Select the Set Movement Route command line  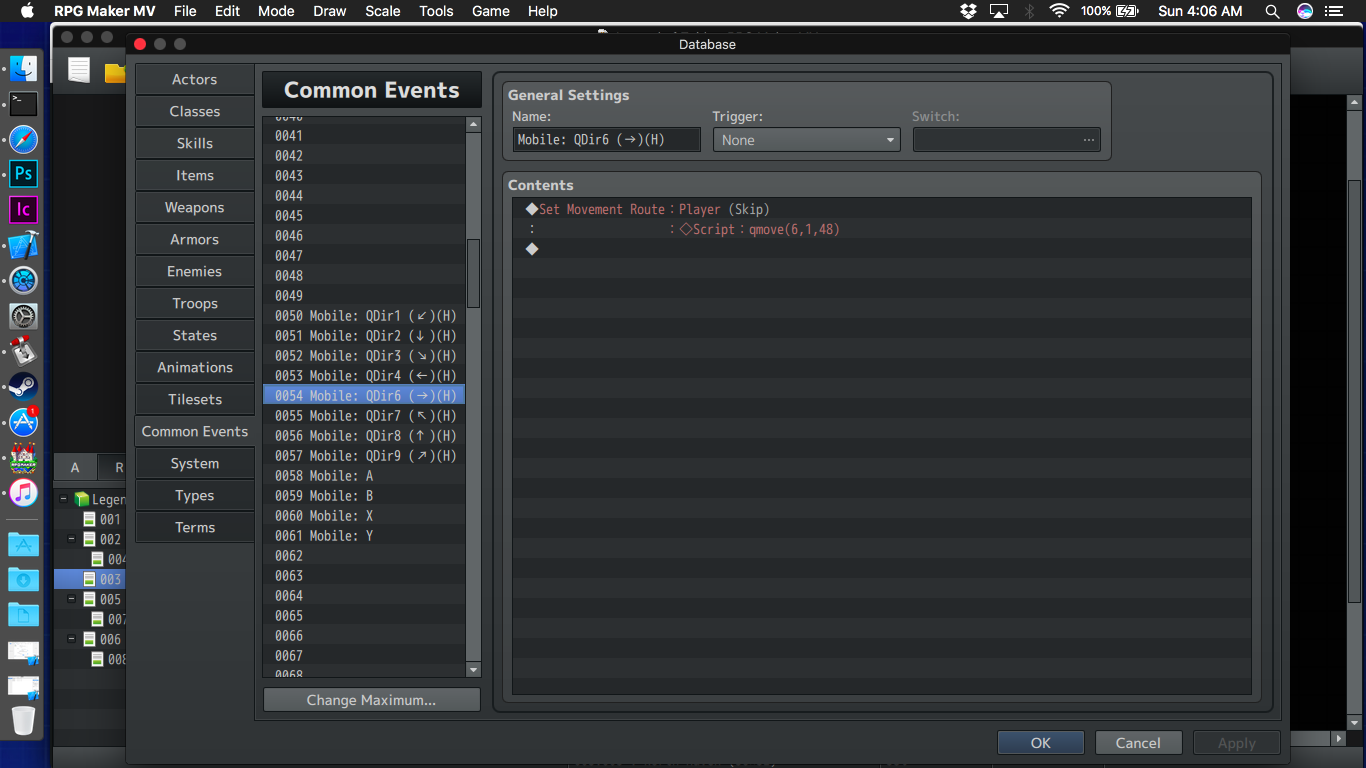(x=882, y=209)
